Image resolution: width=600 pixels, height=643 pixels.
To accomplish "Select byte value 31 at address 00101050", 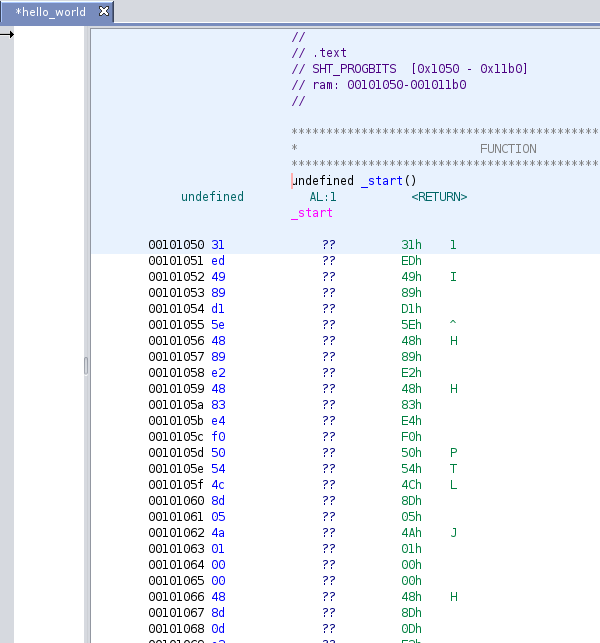I will point(218,245).
